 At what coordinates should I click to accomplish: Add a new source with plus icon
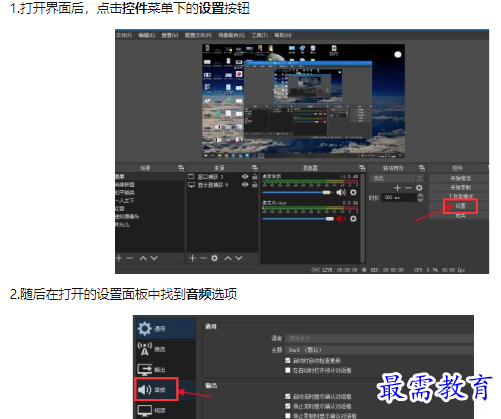click(192, 258)
